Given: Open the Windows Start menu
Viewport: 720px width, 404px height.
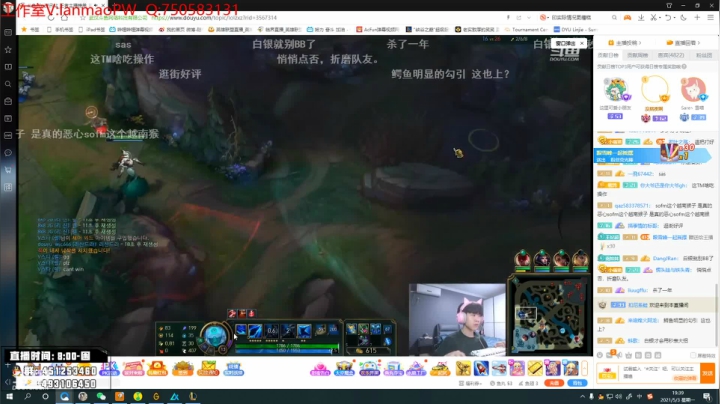Looking at the screenshot, I should 9,396.
